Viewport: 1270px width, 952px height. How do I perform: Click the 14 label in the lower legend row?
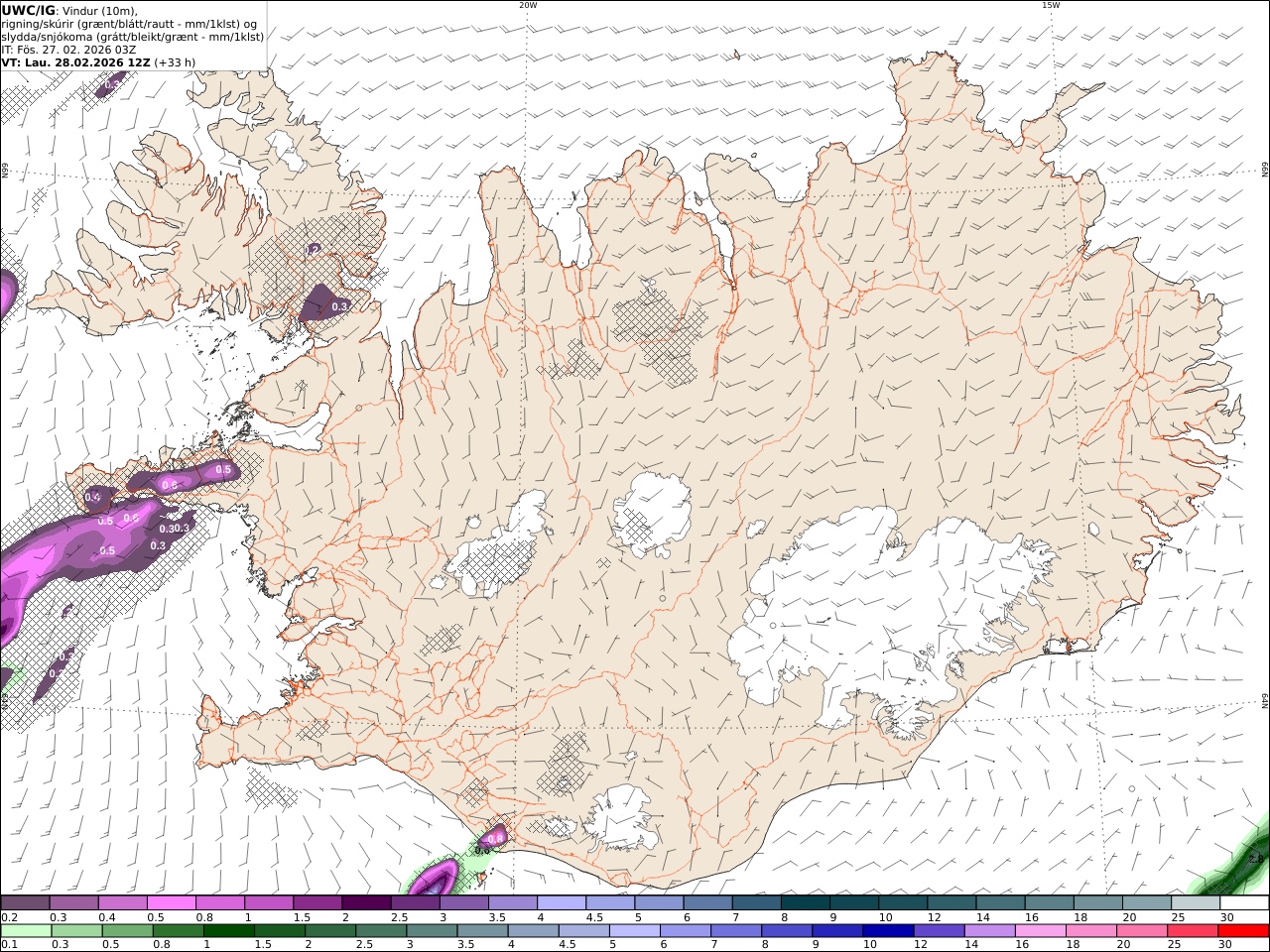pos(971,944)
